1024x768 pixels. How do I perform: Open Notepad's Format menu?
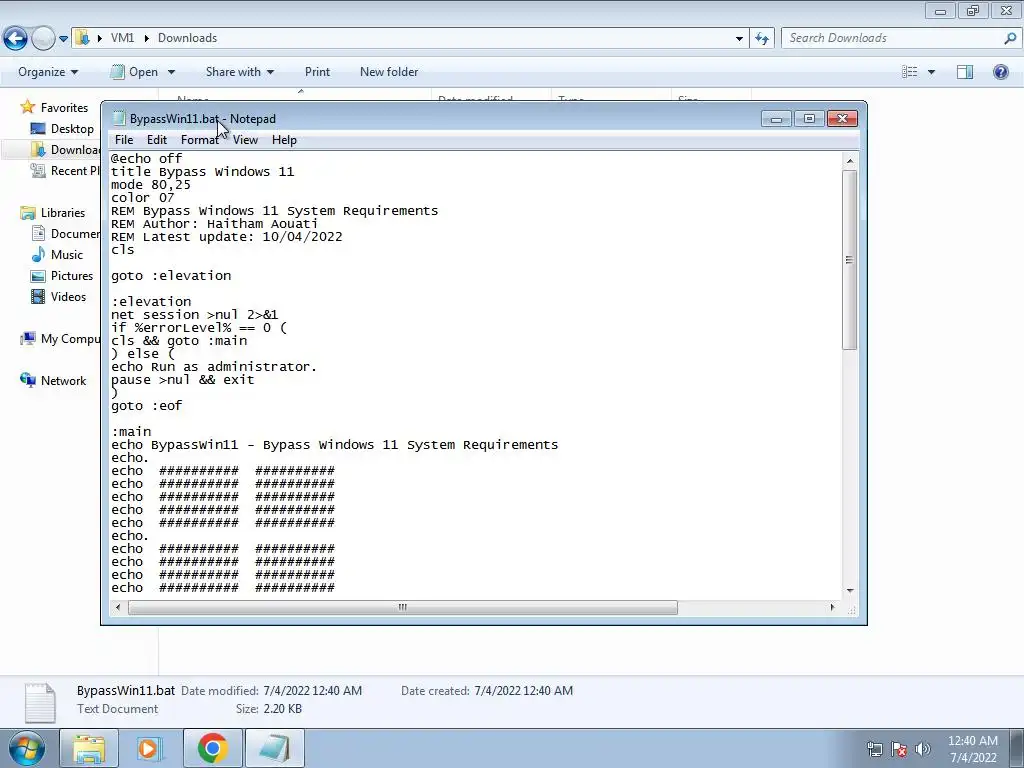click(199, 140)
